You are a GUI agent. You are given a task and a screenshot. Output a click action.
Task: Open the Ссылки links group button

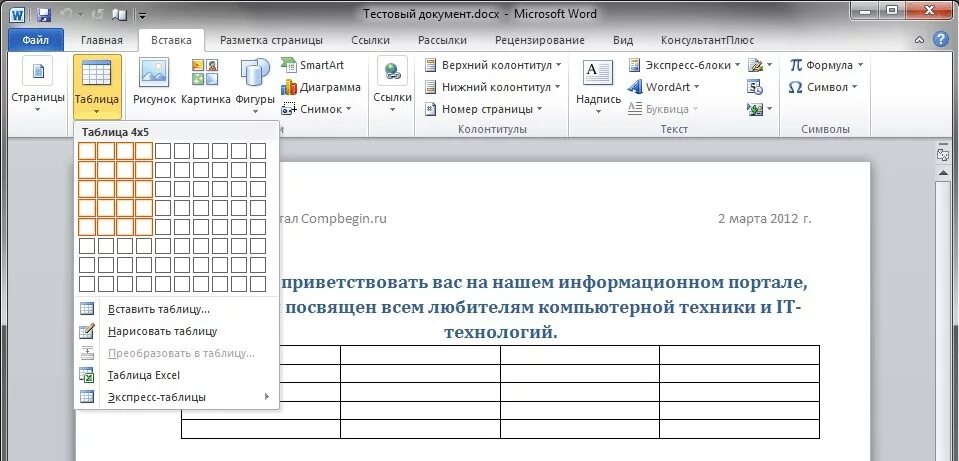392,86
